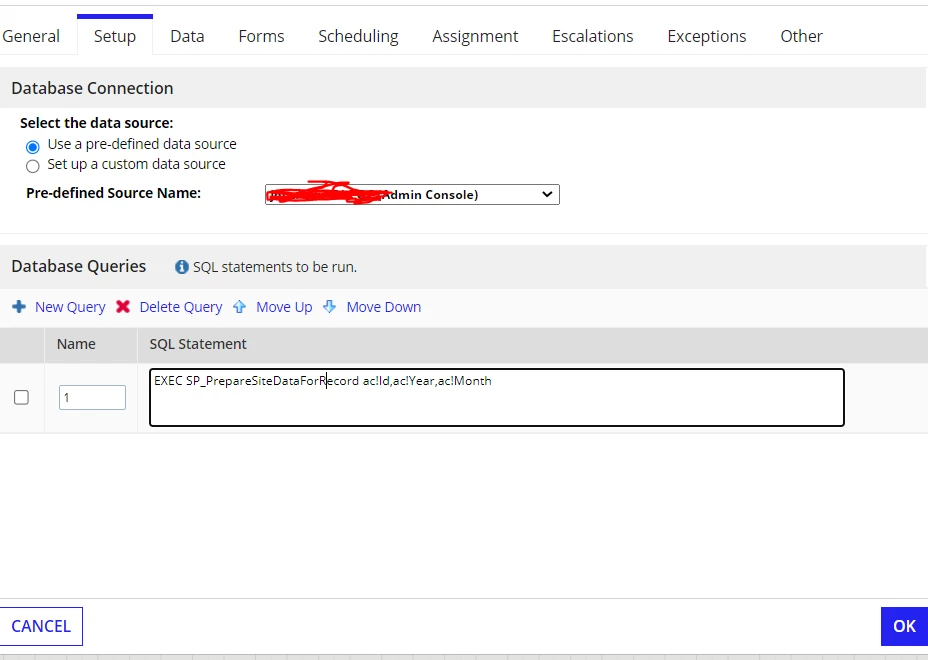Click the blue plus New Query icon
The width and height of the screenshot is (928, 660).
tap(19, 307)
